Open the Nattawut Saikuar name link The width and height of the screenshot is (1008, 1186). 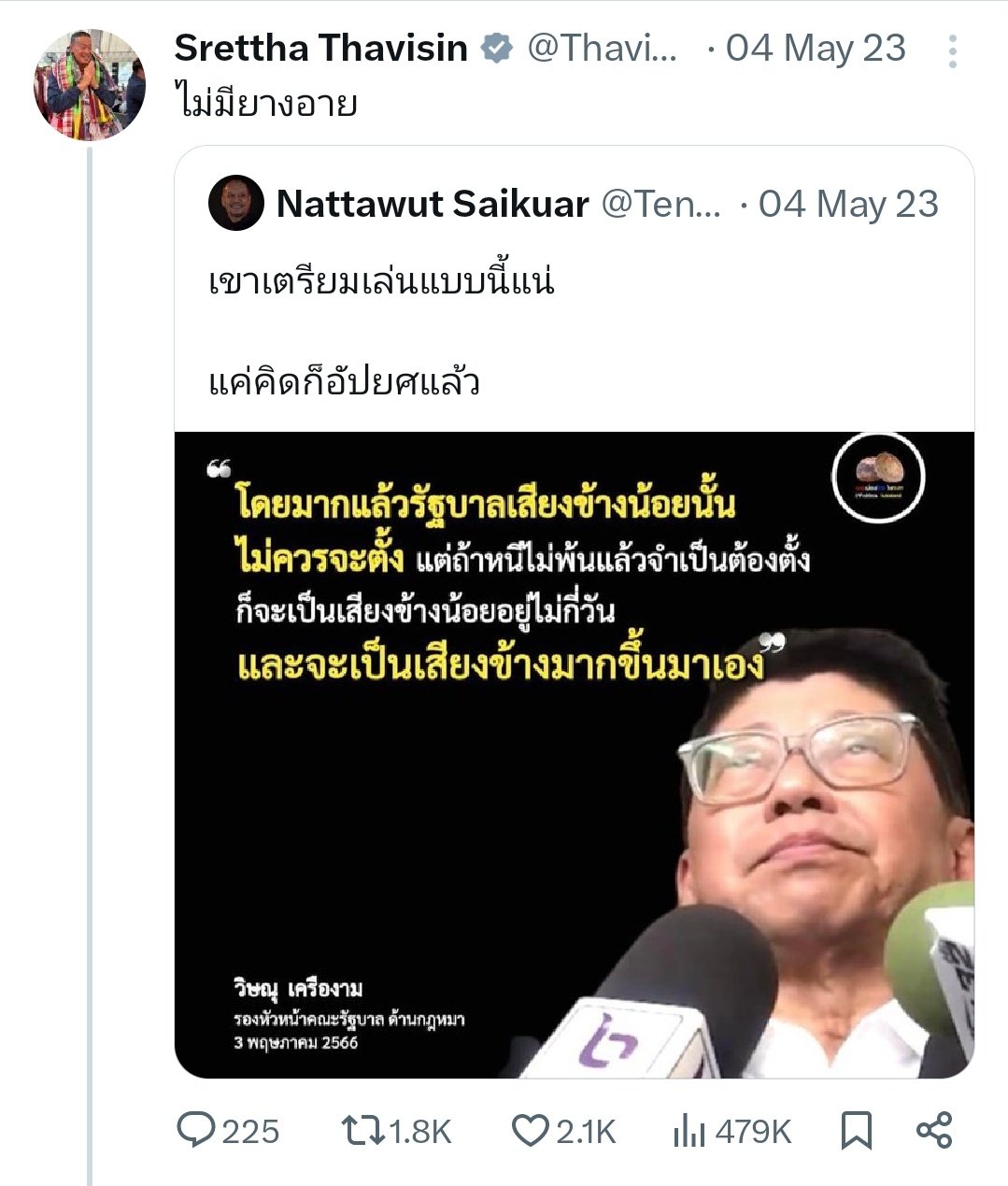click(433, 204)
